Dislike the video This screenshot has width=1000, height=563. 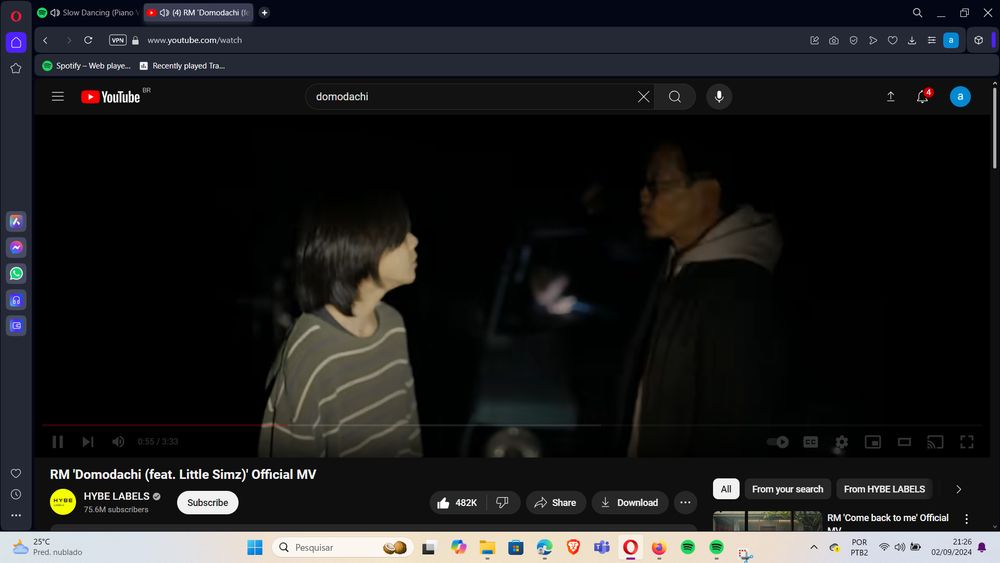503,502
